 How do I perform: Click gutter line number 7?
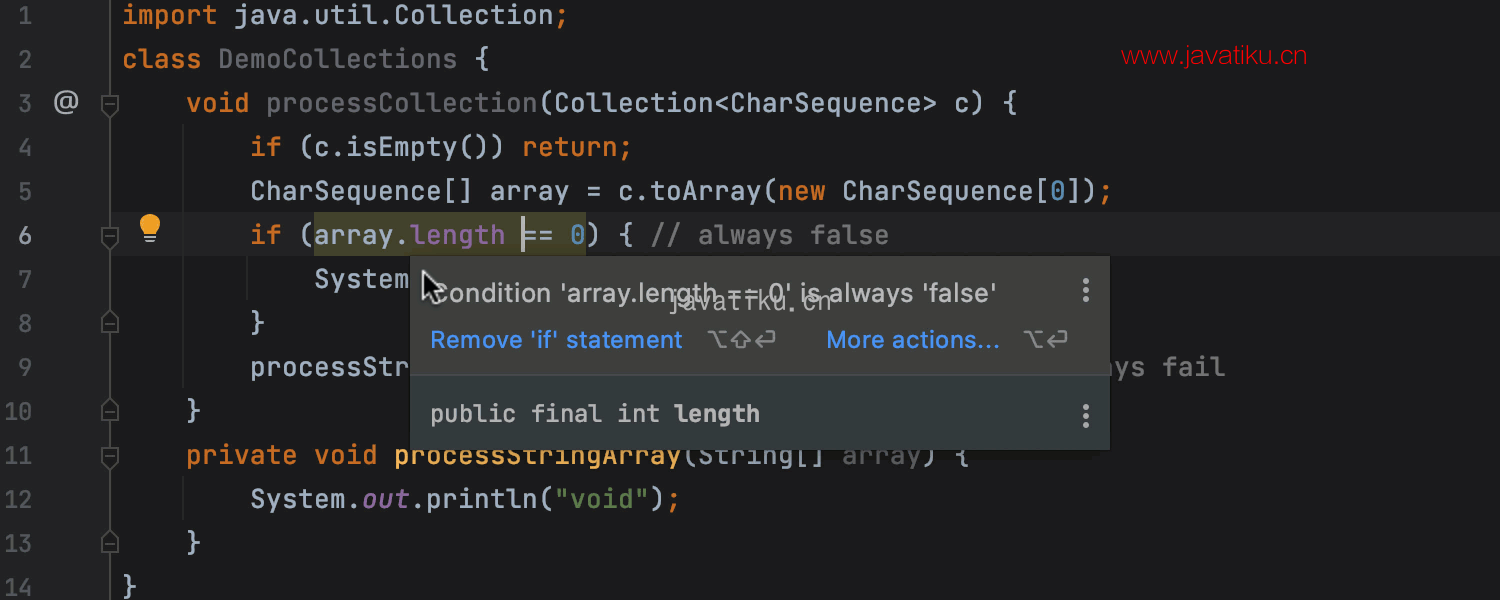coord(24,279)
